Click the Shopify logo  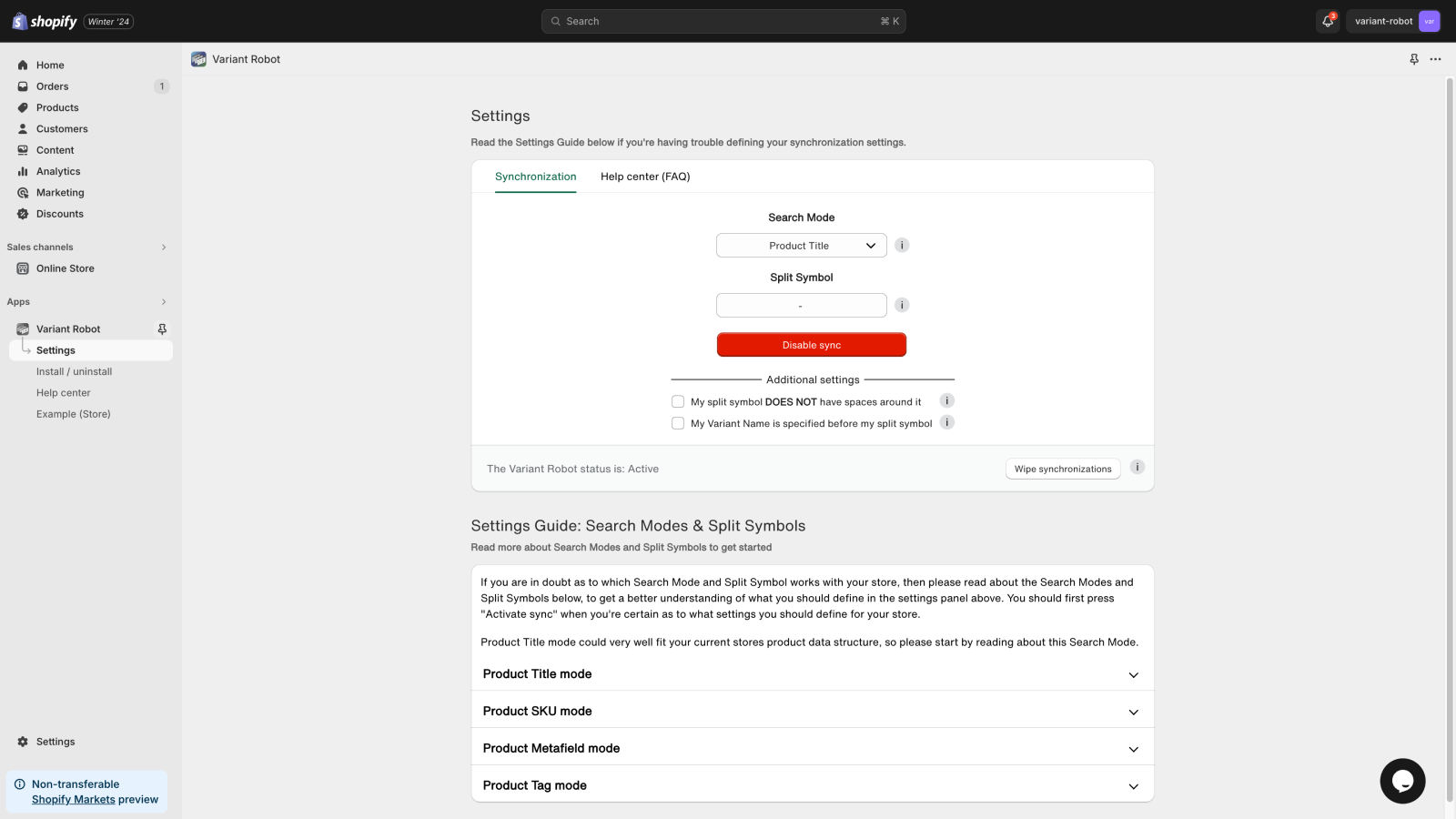45,21
